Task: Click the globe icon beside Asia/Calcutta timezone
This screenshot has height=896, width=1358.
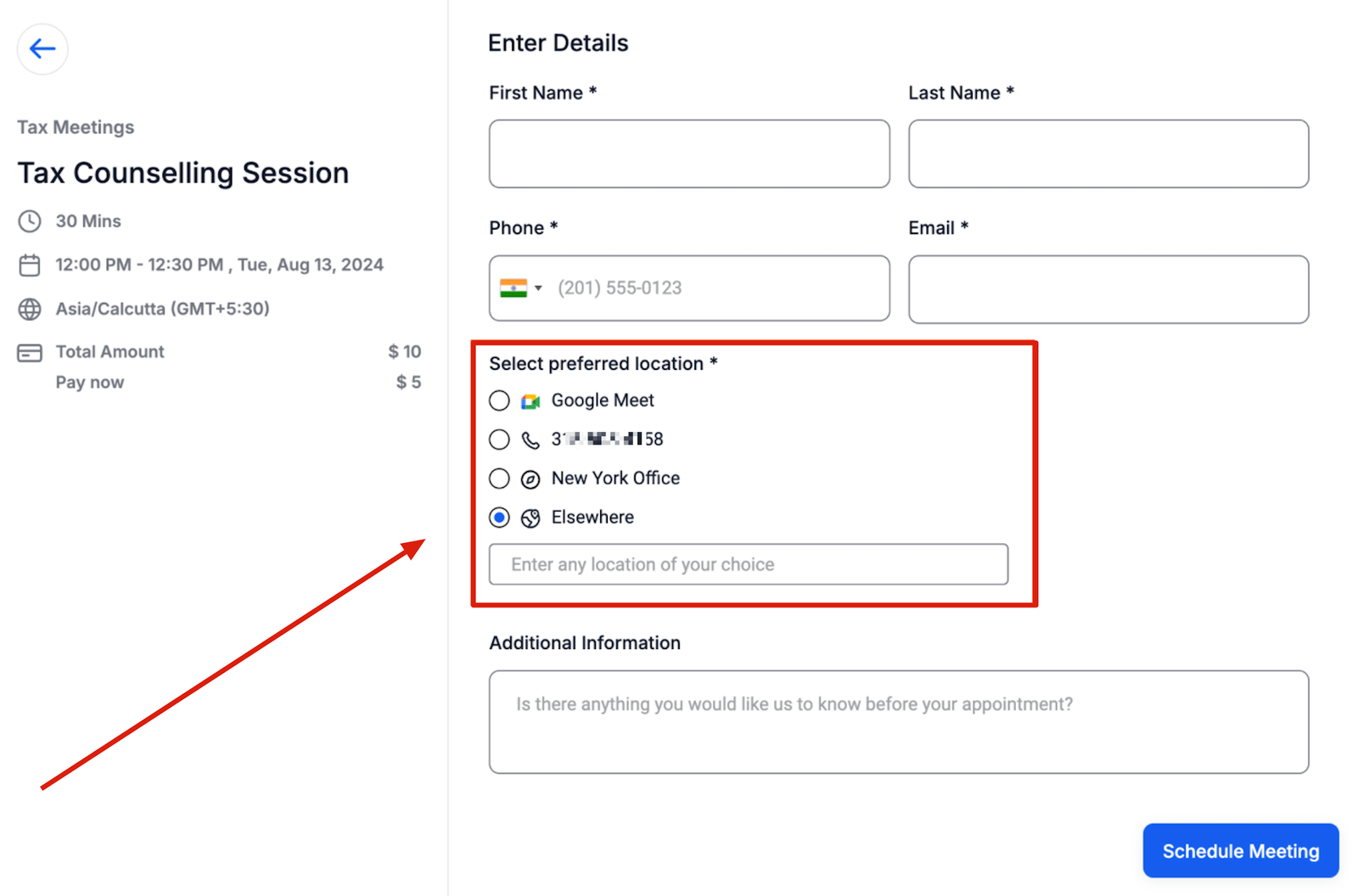Action: 30,309
